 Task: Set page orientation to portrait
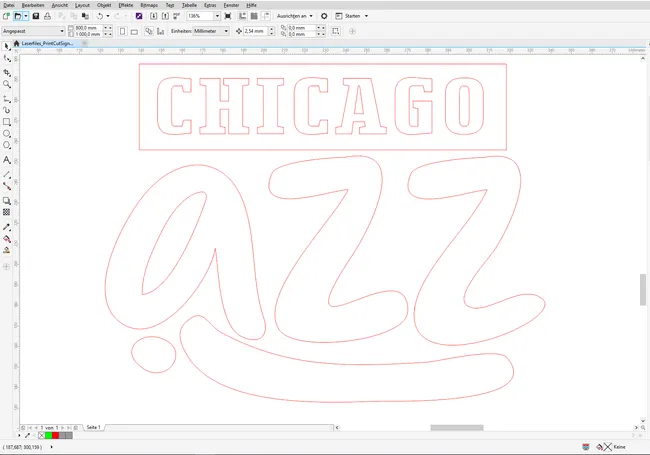tap(122, 31)
